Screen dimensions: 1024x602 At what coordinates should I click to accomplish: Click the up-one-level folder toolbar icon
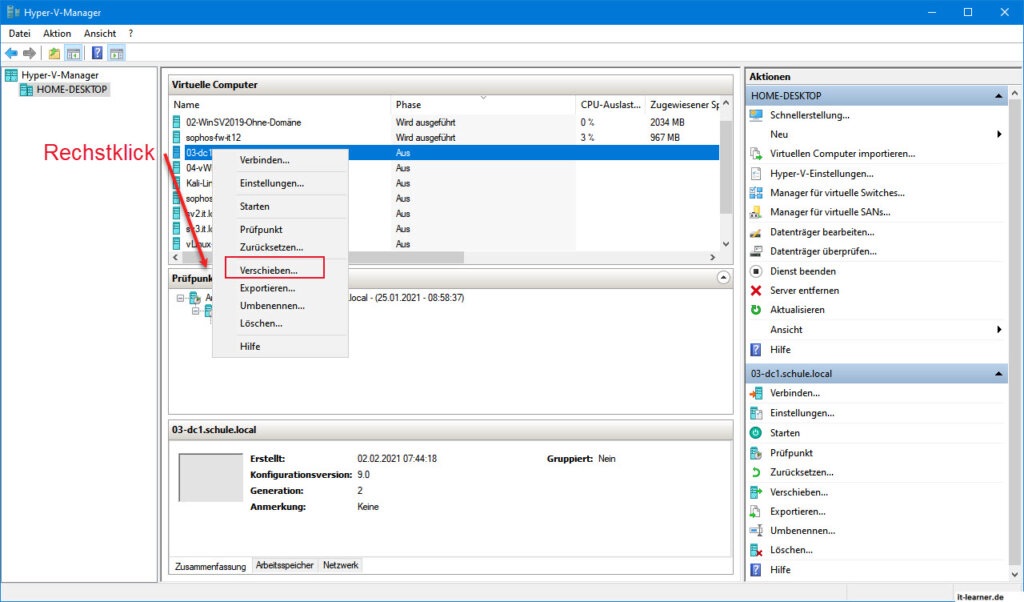point(54,54)
